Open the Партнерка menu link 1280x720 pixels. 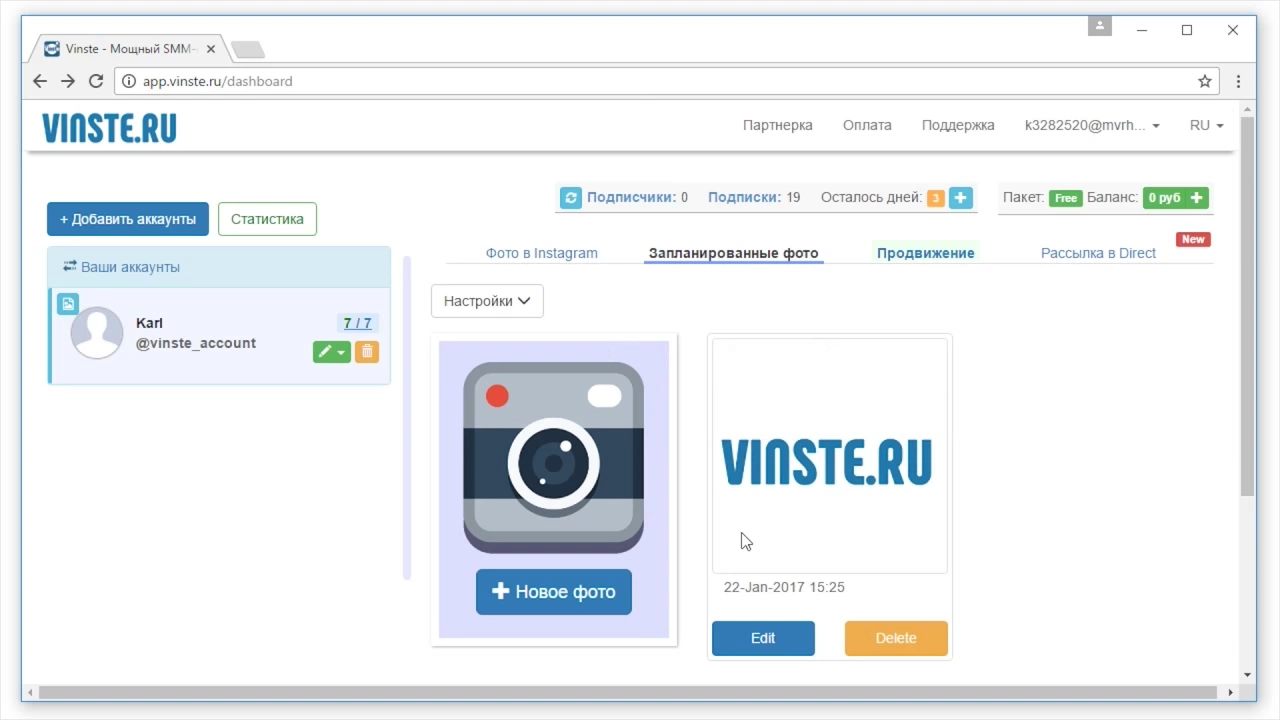click(x=778, y=125)
